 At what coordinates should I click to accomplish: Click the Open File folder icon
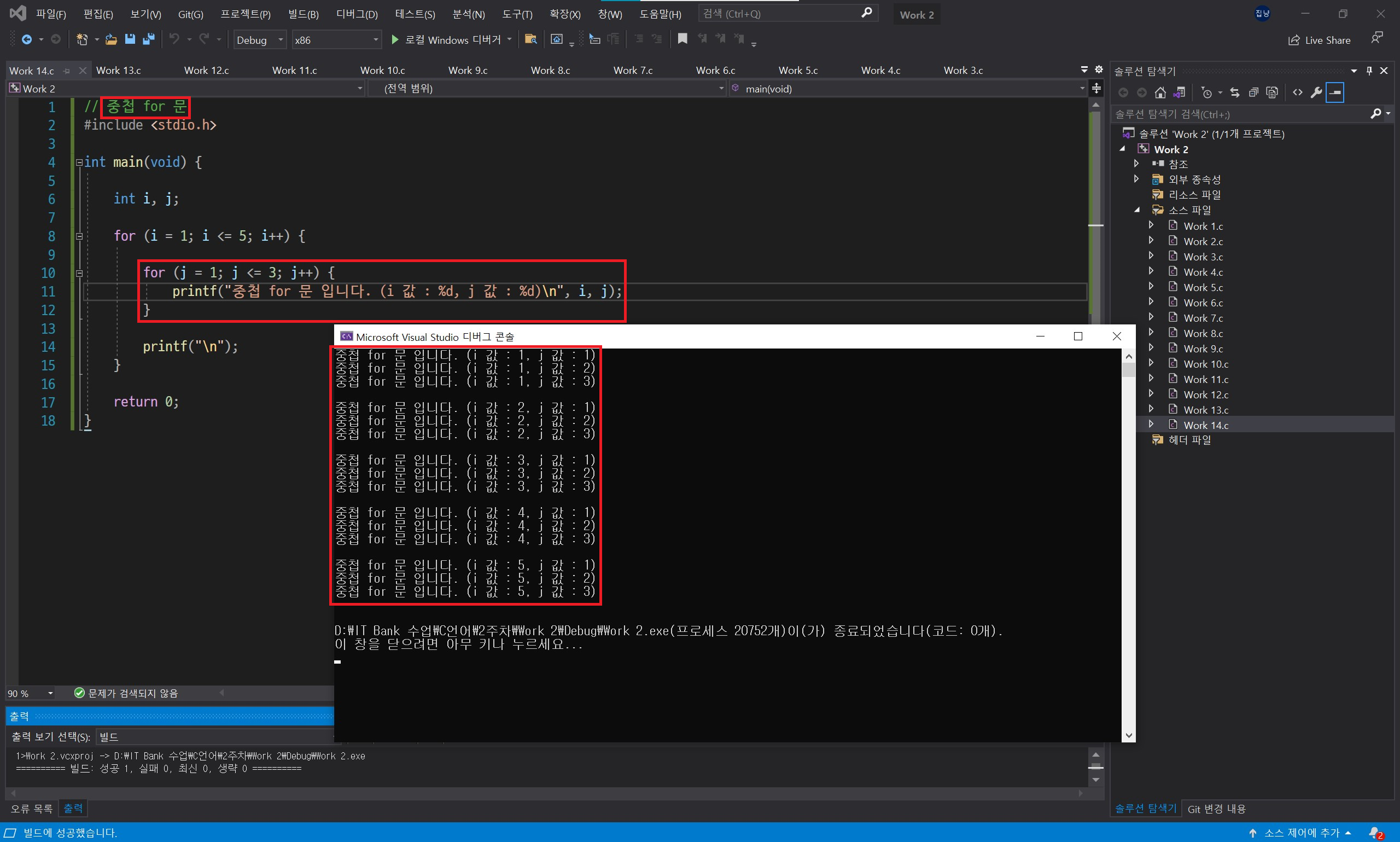point(111,39)
